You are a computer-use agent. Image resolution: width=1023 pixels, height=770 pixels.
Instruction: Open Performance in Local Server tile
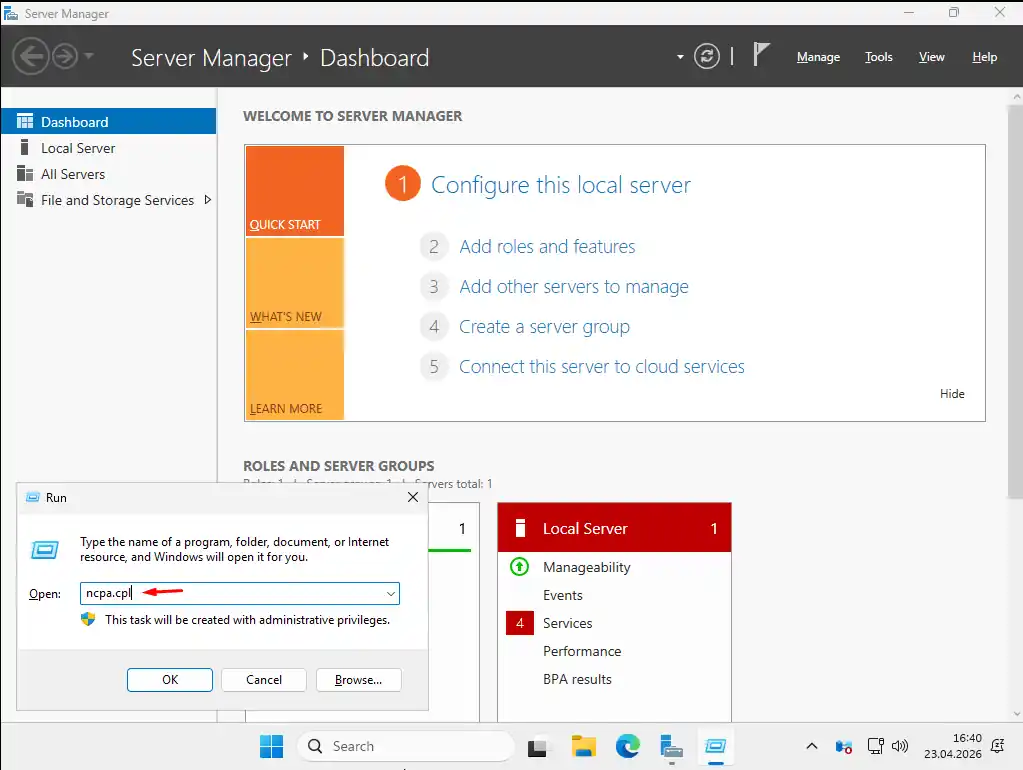(x=582, y=651)
